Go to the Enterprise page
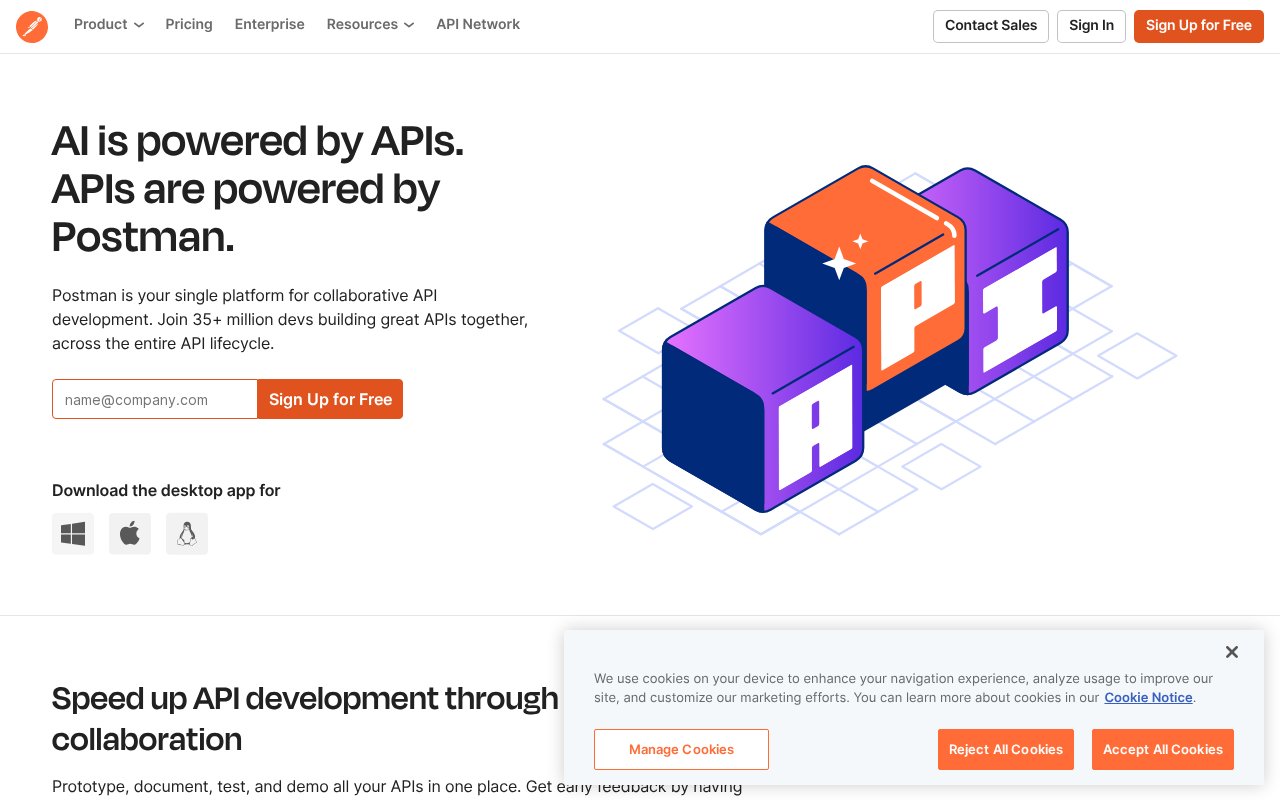The width and height of the screenshot is (1280, 800). 270,24
